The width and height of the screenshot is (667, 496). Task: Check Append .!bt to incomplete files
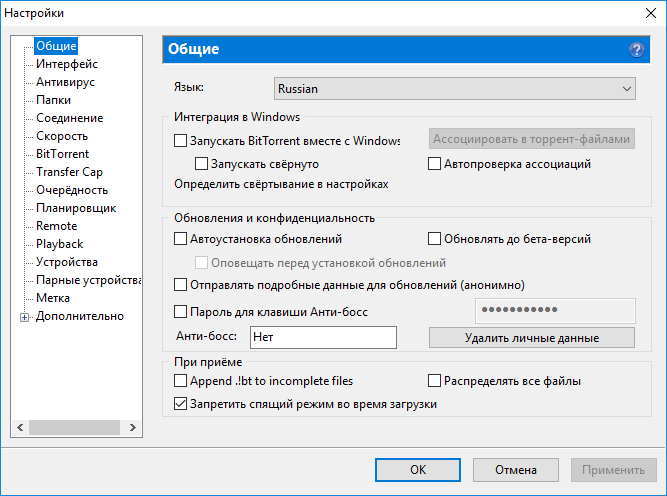click(181, 381)
